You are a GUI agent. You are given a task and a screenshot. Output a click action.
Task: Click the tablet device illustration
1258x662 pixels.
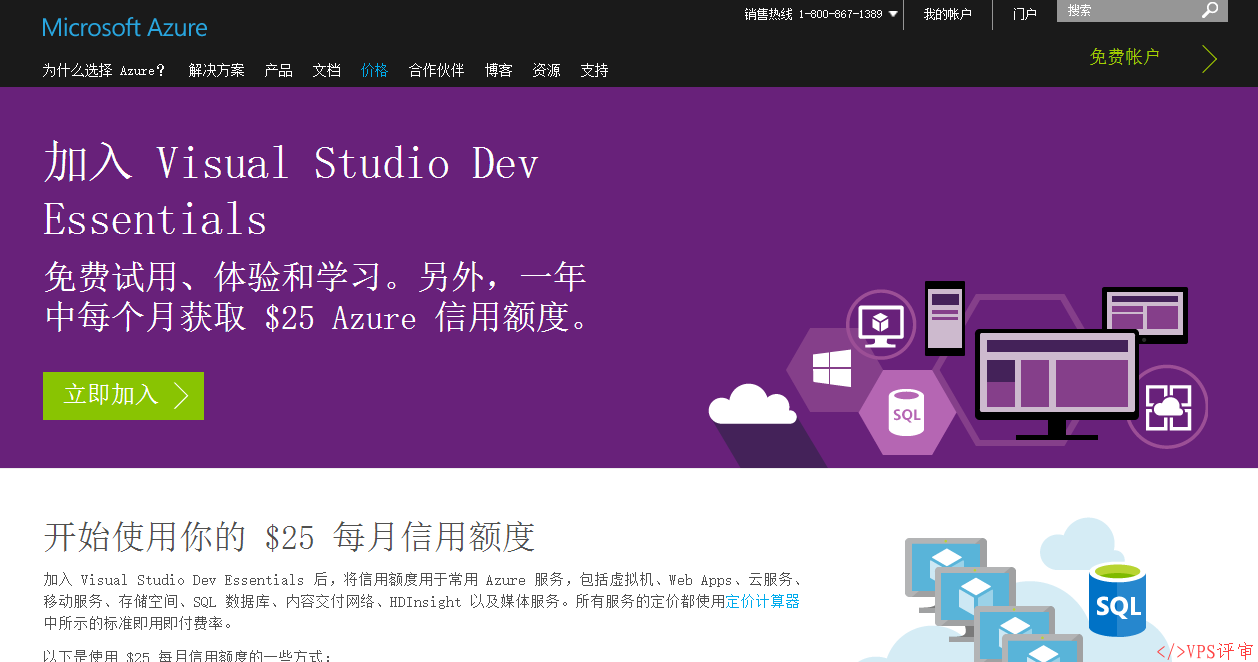1145,315
